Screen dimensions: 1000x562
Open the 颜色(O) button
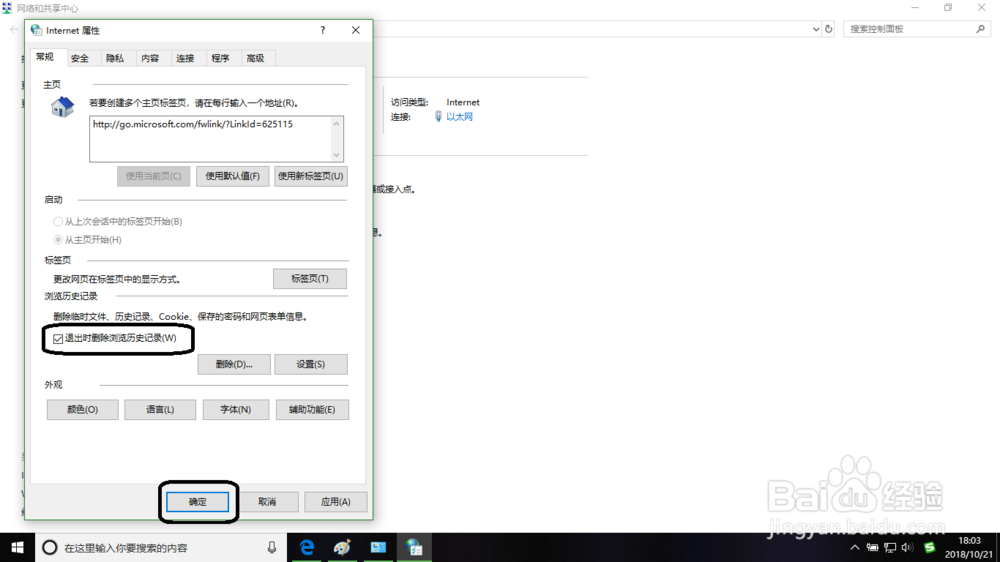click(82, 410)
